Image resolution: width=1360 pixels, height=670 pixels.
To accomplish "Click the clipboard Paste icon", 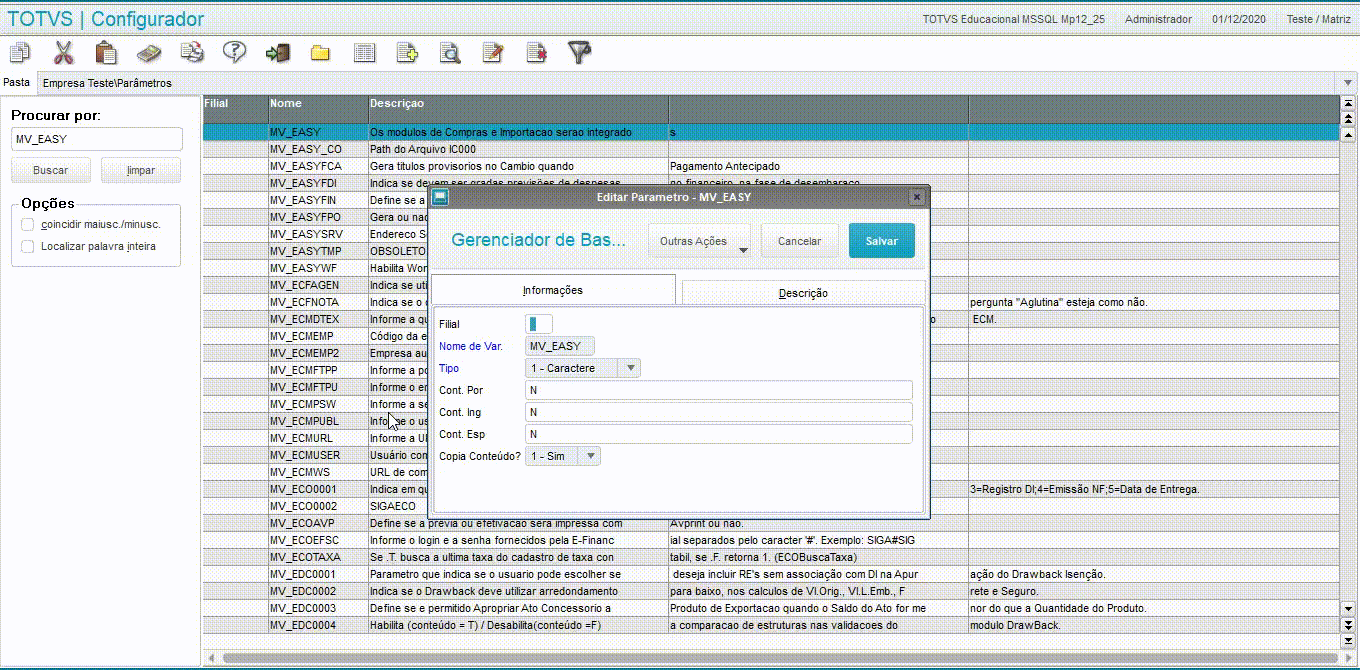I will [x=106, y=52].
